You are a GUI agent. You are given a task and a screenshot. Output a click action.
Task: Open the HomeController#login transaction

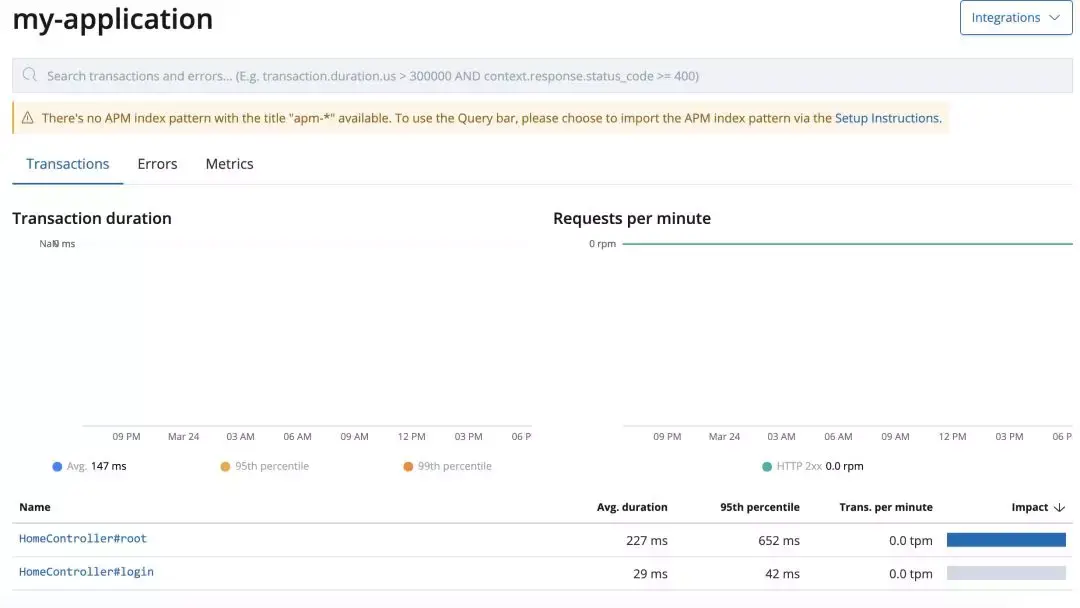(x=86, y=572)
